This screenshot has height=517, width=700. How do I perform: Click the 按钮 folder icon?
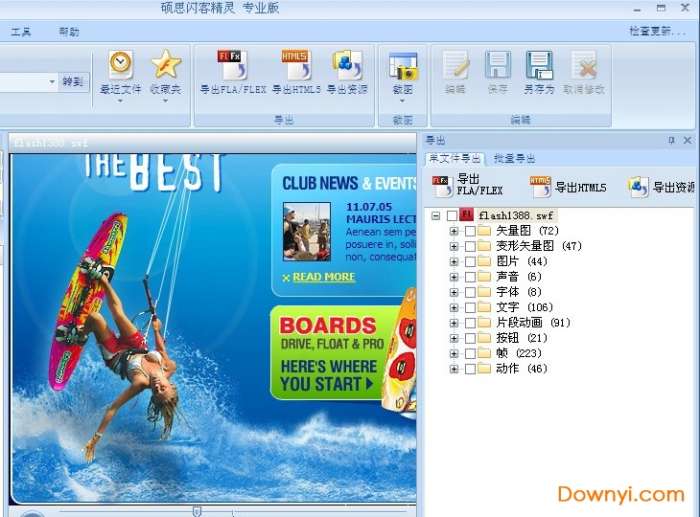click(x=484, y=338)
